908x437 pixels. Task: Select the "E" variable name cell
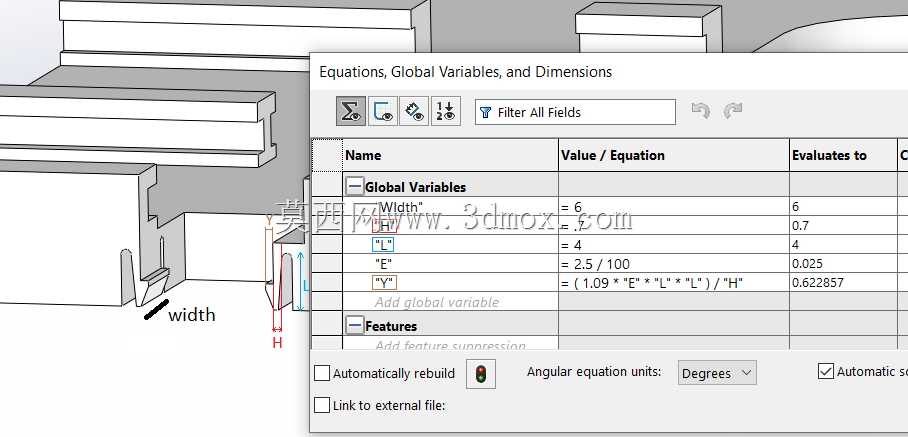(451, 264)
